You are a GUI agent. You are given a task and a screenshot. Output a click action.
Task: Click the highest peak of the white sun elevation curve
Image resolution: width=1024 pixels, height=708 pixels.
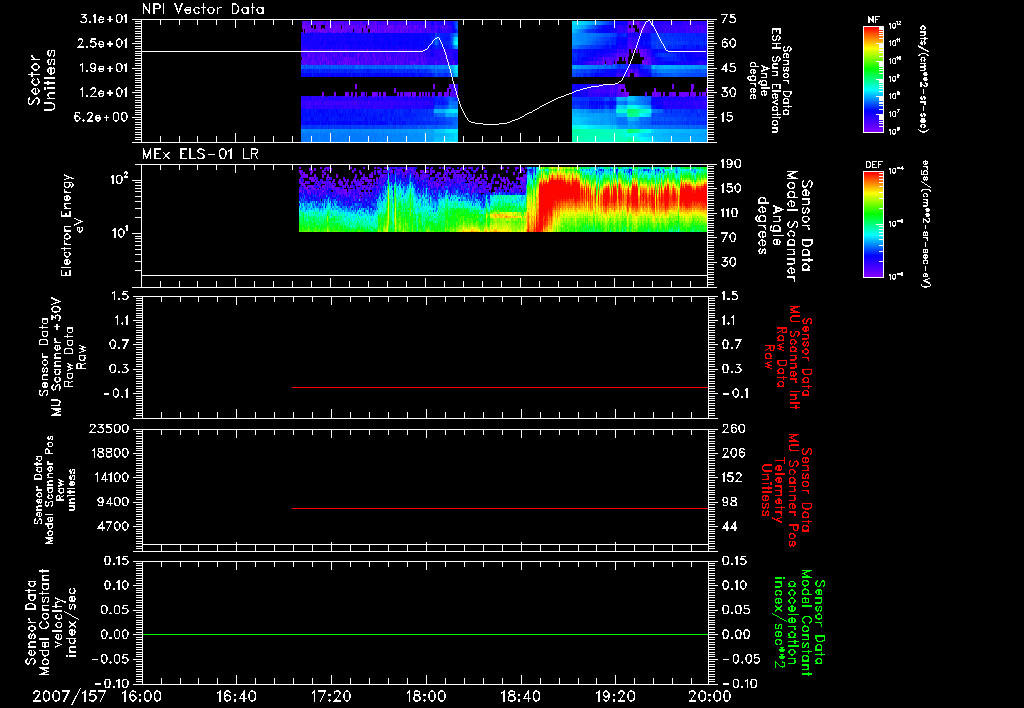coord(648,21)
